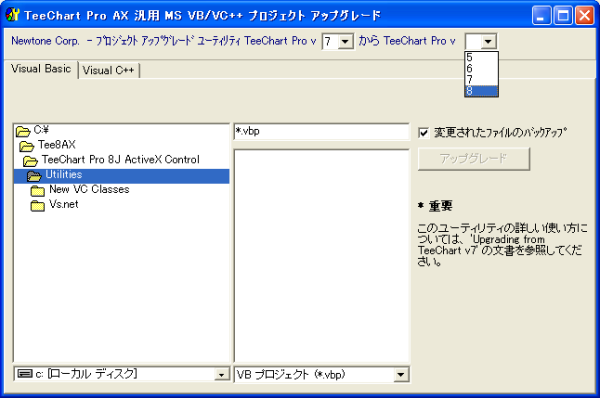Open the c: ローカル ディスク drive dropdown
Viewport: 600px width, 398px height.
pyautogui.click(x=221, y=374)
